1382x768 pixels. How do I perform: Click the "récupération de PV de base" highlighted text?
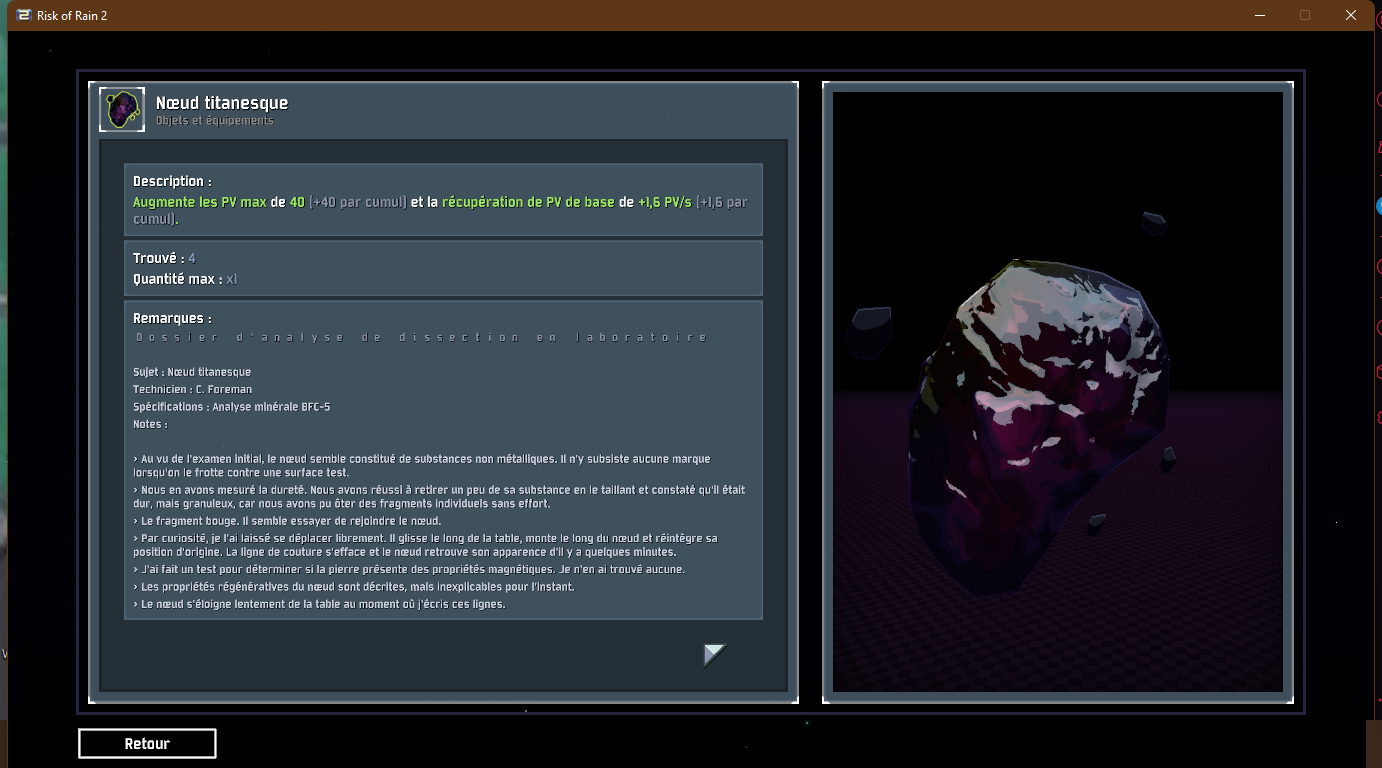[527, 202]
